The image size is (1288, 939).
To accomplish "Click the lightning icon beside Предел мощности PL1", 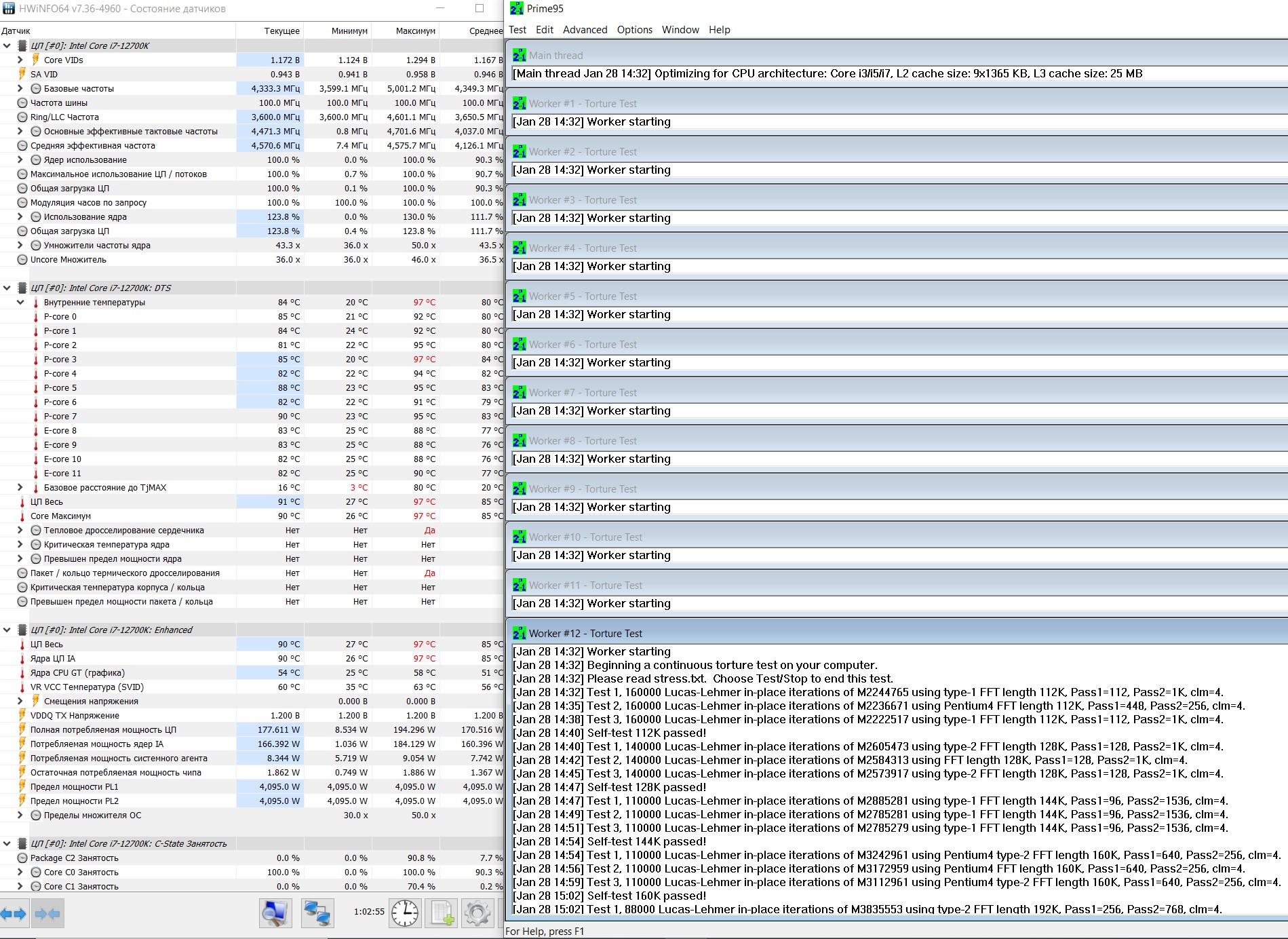I will tap(22, 787).
